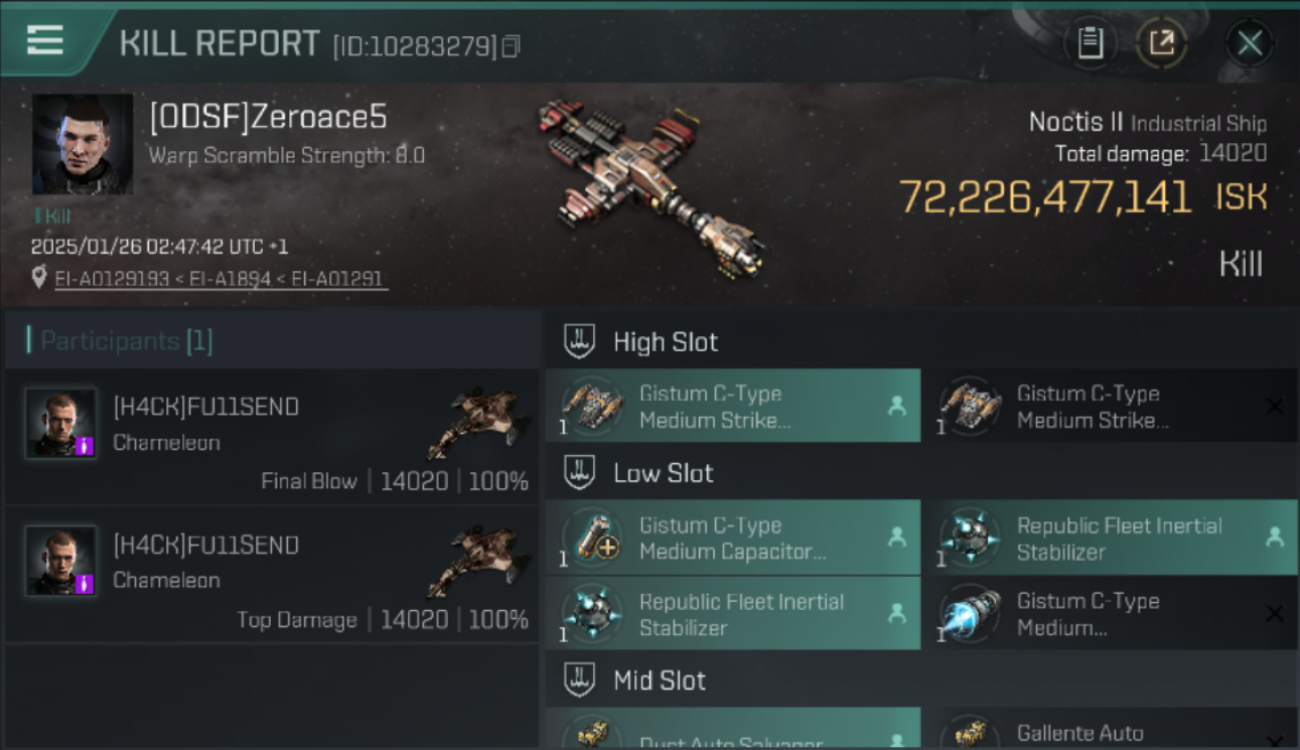Click [ODSF]Zeroace5 victim name
Image resolution: width=1300 pixels, height=750 pixels.
(267, 117)
